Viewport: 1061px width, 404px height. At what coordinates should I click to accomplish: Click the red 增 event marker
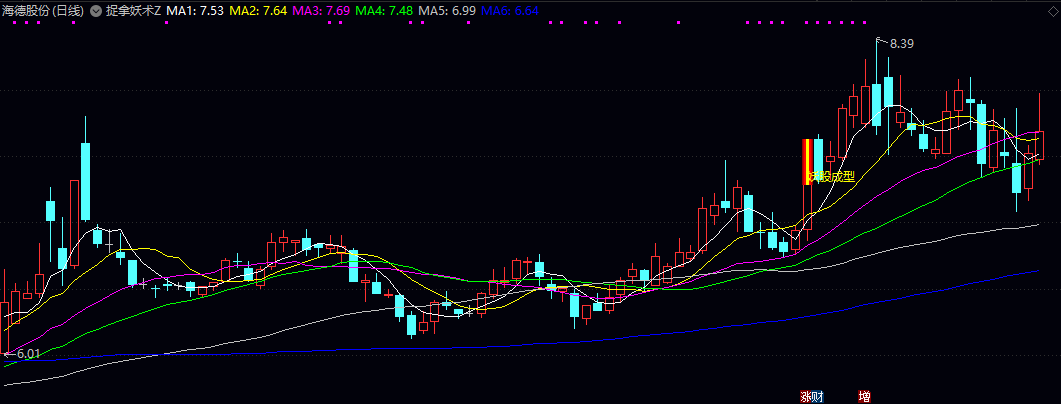[864, 397]
